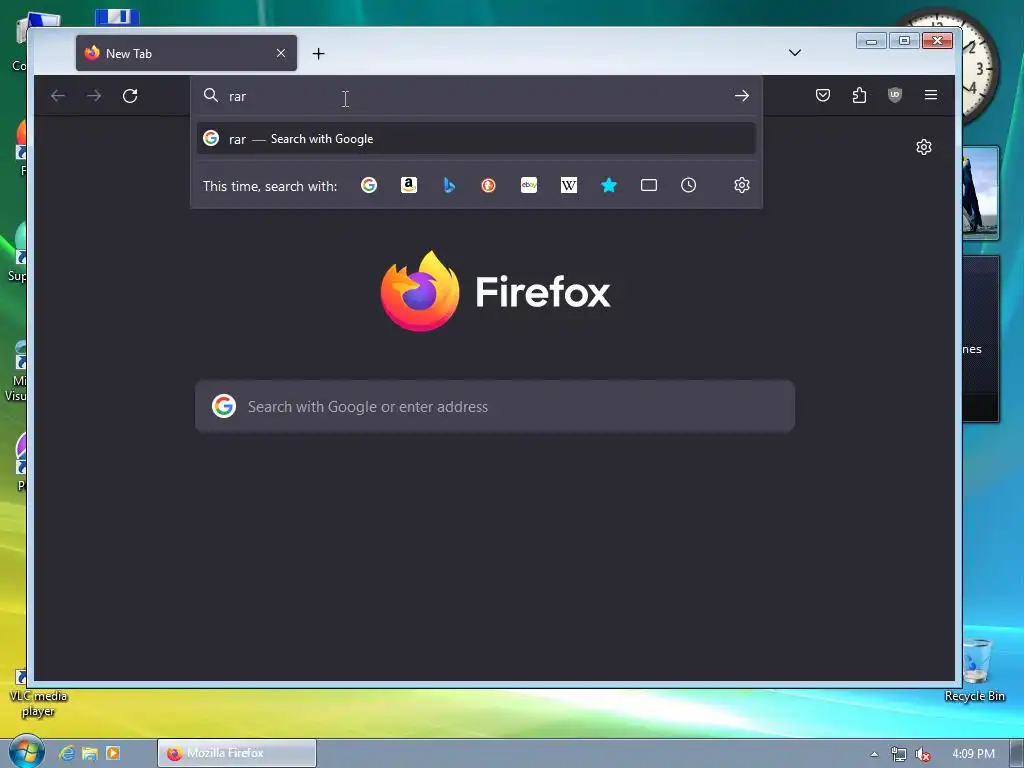Screen dimensions: 1024x768
Task: Open the Firefox hamburger menu
Action: coord(931,95)
